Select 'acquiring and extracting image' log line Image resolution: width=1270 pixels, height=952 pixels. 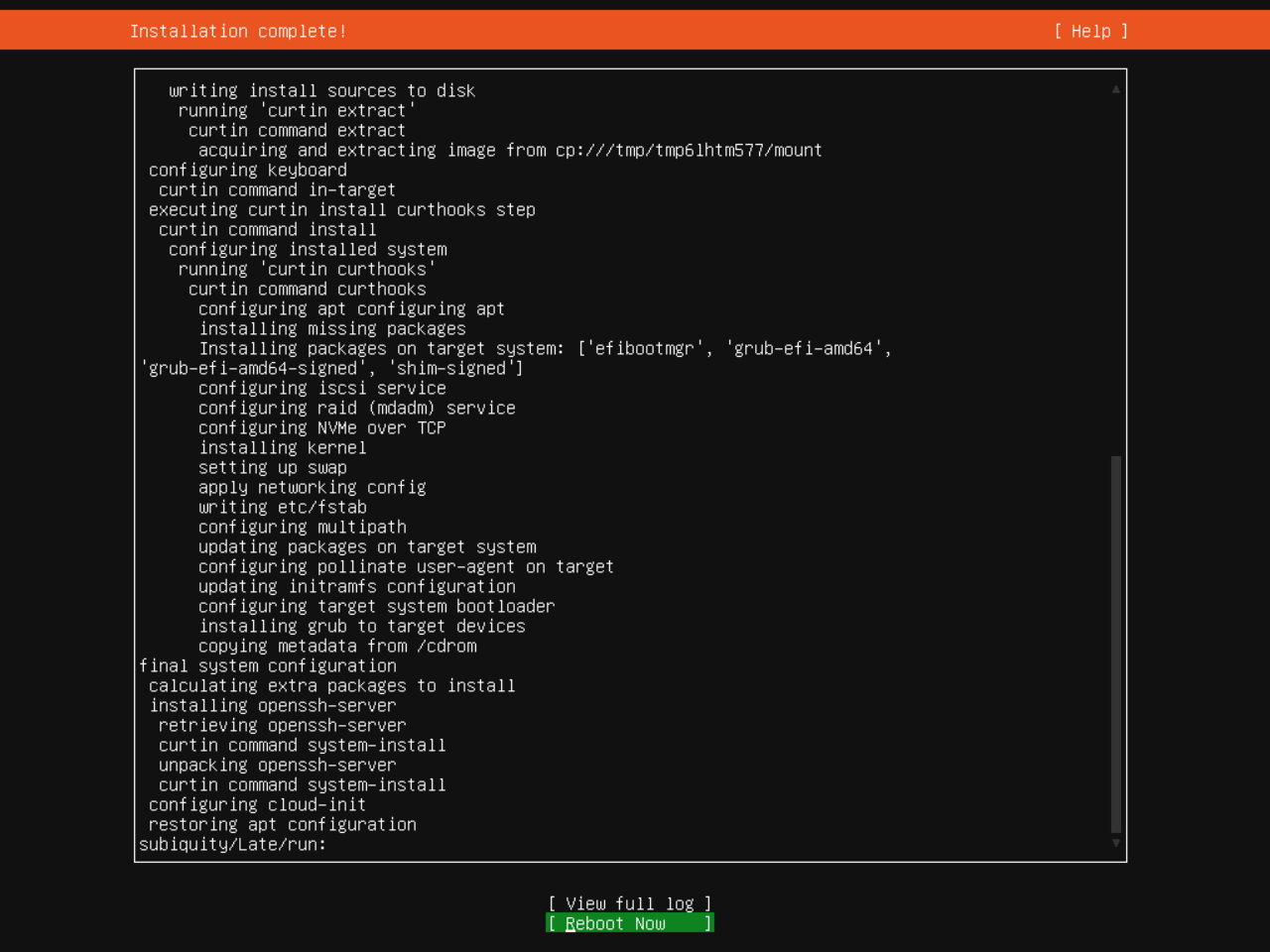pos(511,150)
